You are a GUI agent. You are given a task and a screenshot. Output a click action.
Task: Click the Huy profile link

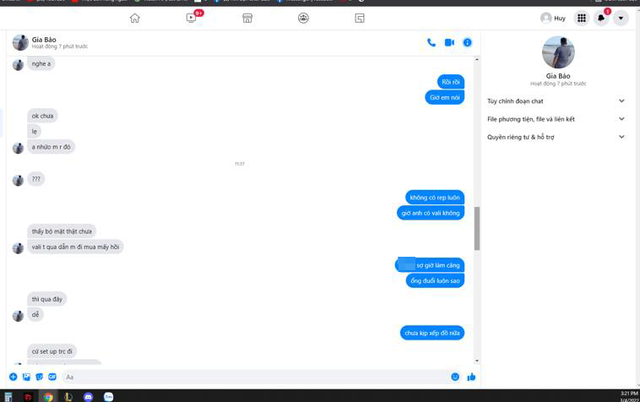coord(553,18)
